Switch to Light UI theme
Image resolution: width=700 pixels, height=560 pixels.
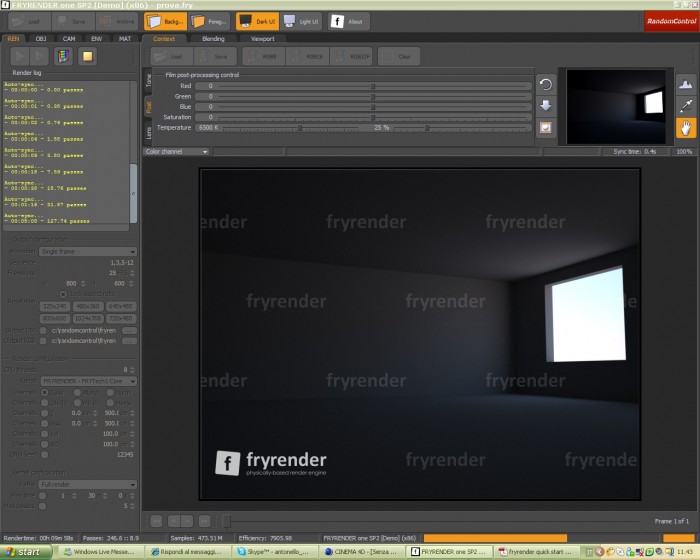(301, 21)
